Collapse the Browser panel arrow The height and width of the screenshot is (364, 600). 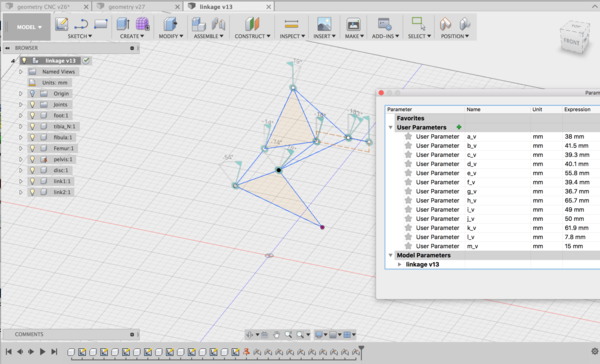coord(7,48)
